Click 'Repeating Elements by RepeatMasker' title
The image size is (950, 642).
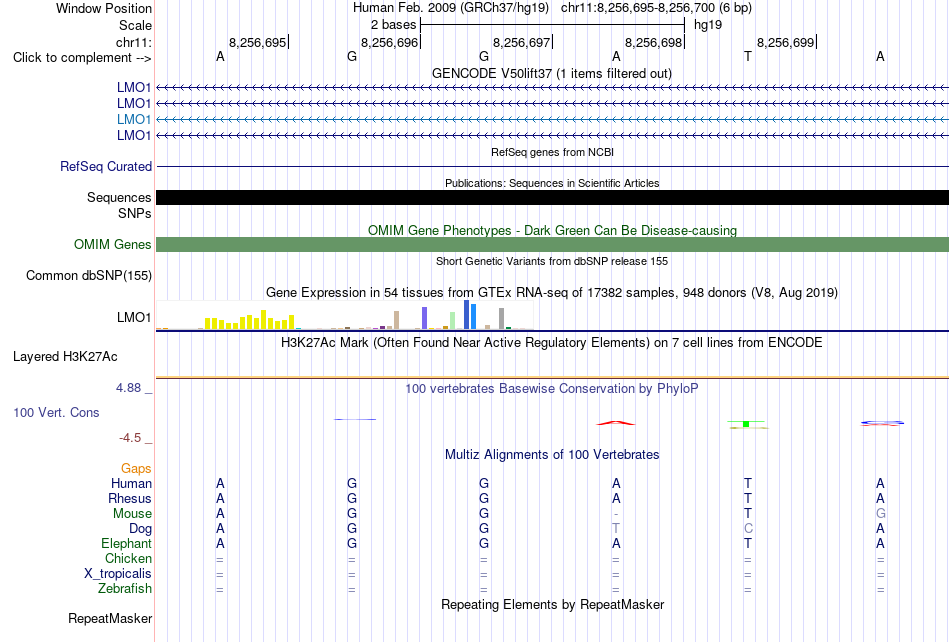coord(553,604)
